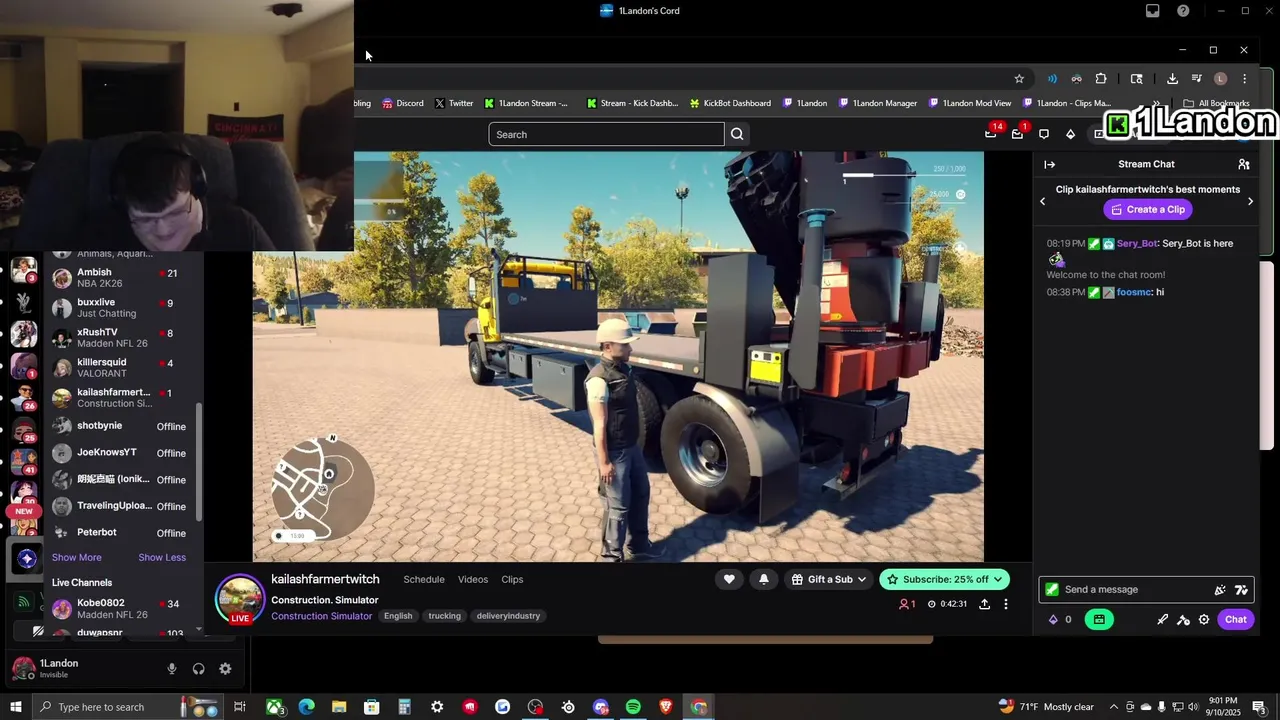Switch to the Clips tab
The image size is (1280, 720).
[x=512, y=579]
